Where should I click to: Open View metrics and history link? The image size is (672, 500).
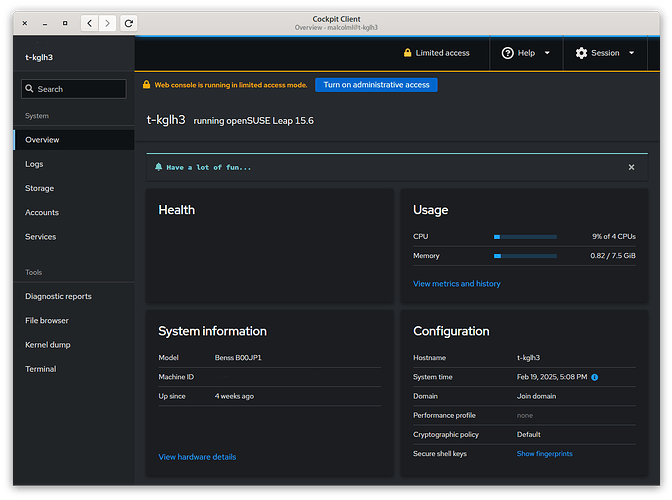(456, 284)
